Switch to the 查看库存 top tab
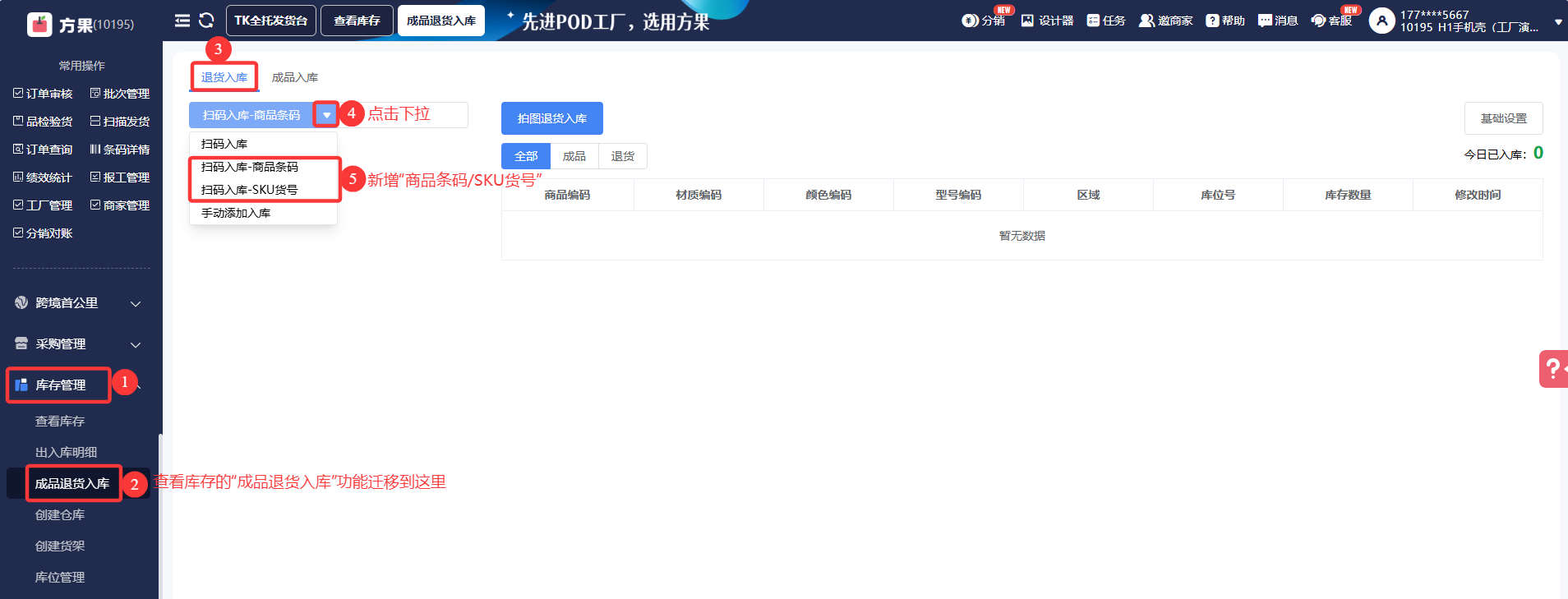The width and height of the screenshot is (1568, 599). [x=357, y=21]
